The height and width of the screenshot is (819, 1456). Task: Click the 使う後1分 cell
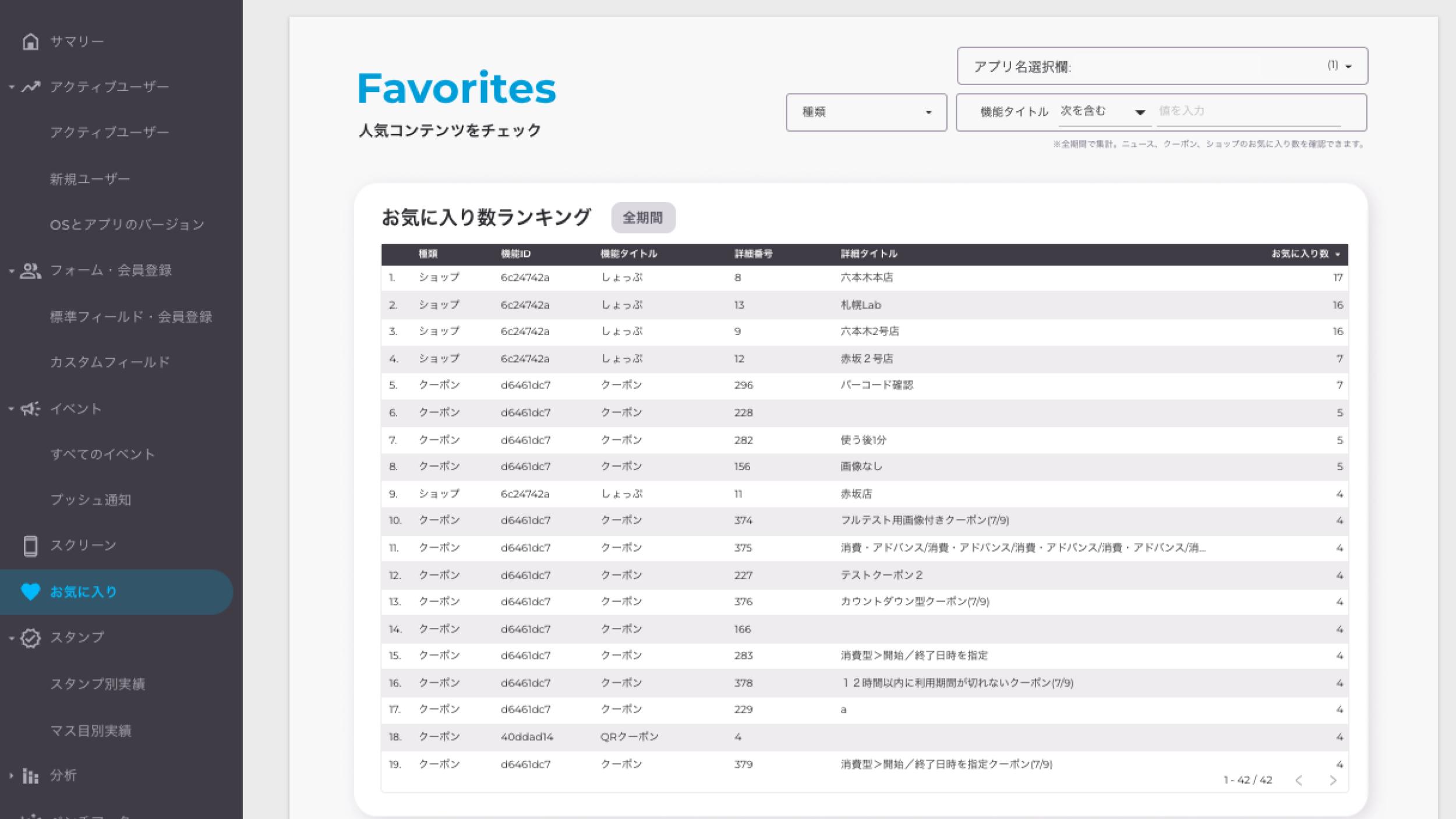(864, 440)
